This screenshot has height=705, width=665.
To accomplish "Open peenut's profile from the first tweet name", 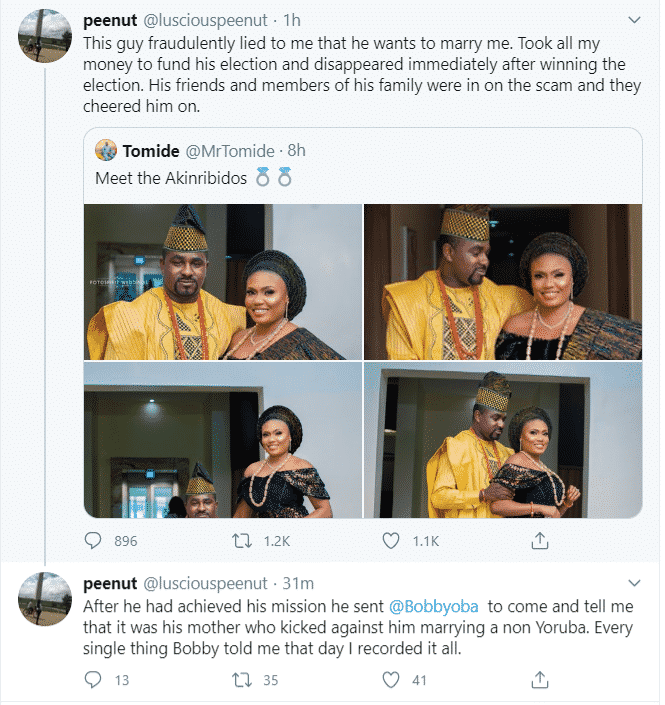I will [111, 21].
